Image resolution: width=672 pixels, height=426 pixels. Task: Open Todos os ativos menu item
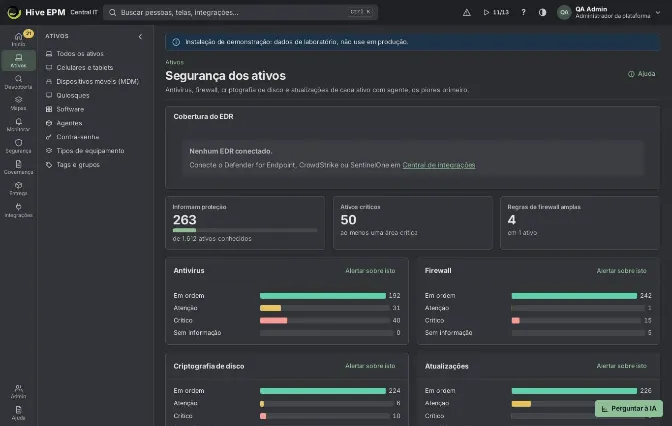click(x=95, y=54)
